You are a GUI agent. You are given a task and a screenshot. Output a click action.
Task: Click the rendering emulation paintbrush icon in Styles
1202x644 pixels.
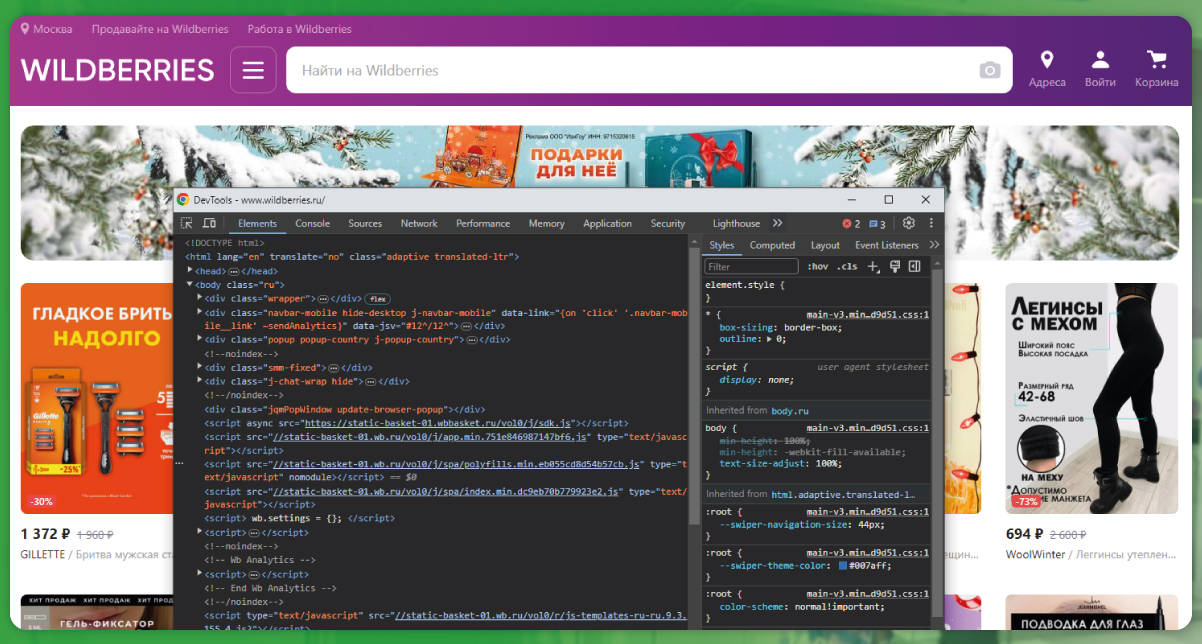pos(895,266)
